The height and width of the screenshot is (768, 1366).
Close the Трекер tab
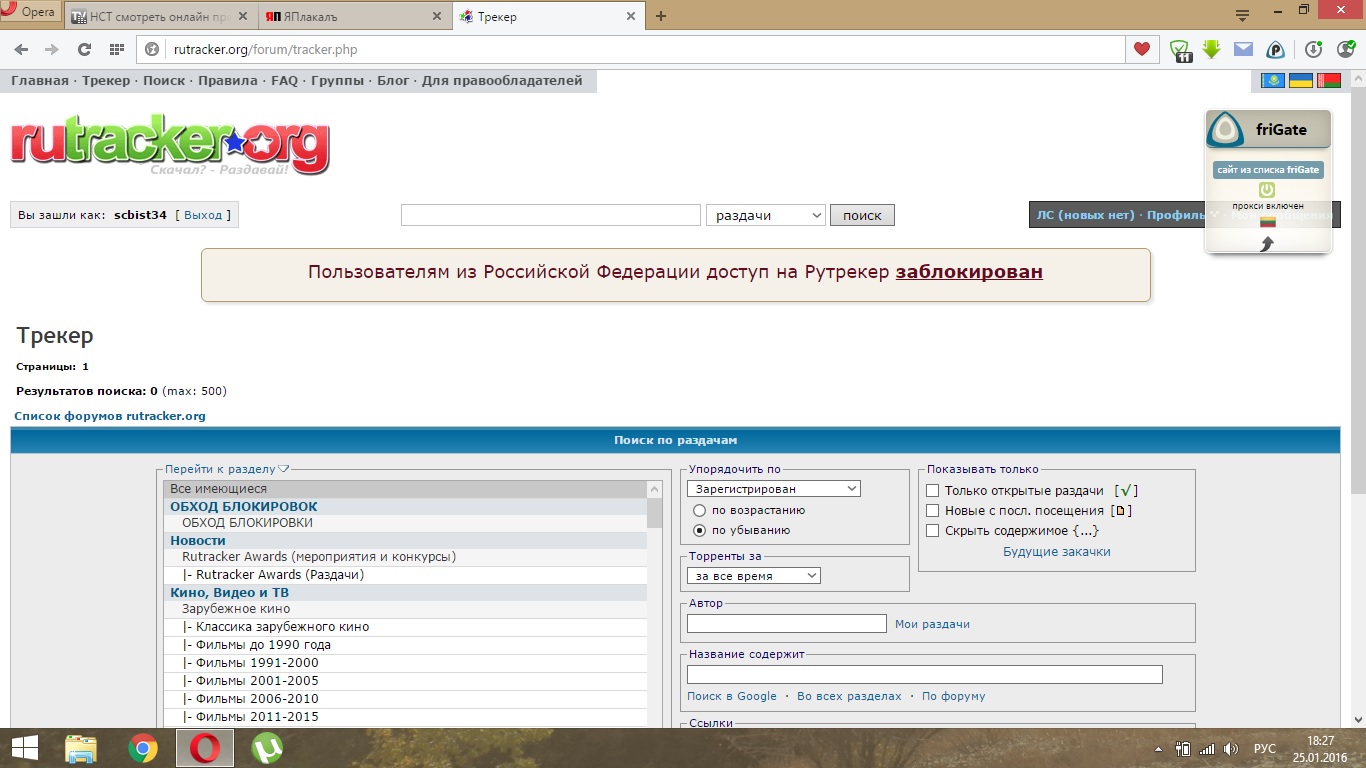coord(631,16)
